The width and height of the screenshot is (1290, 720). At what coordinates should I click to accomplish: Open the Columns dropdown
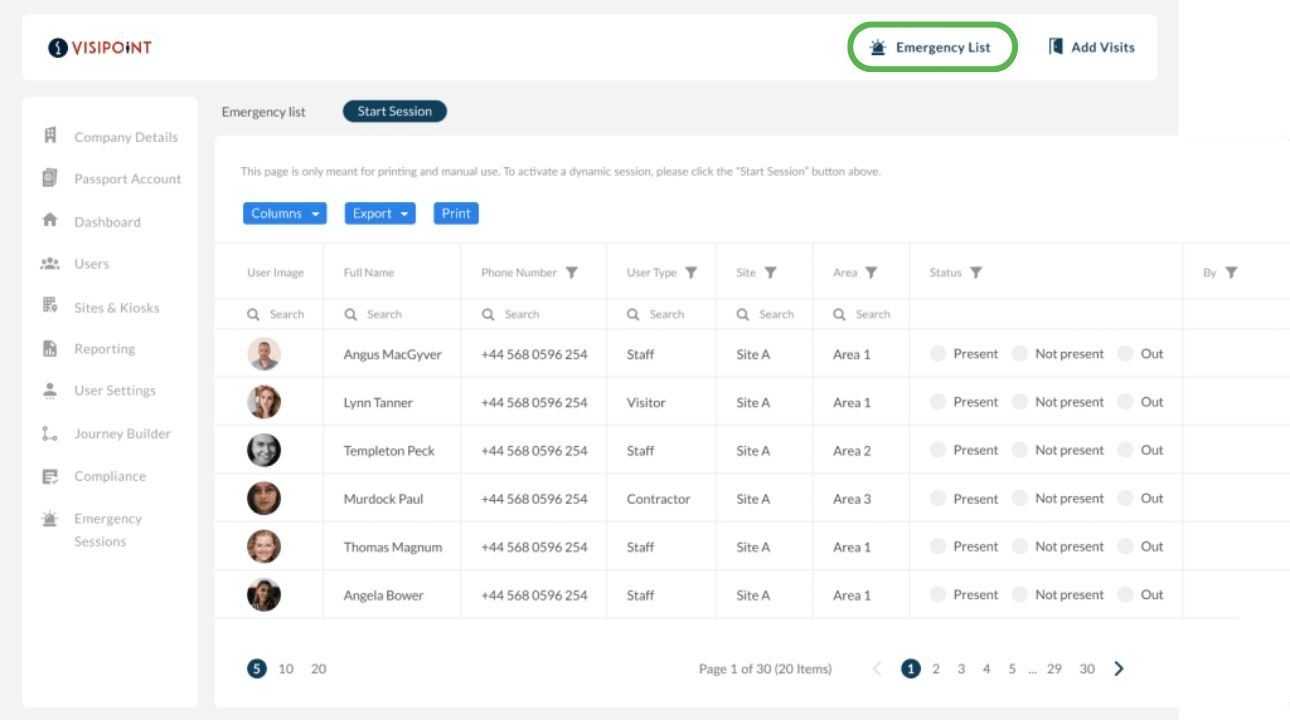point(284,213)
